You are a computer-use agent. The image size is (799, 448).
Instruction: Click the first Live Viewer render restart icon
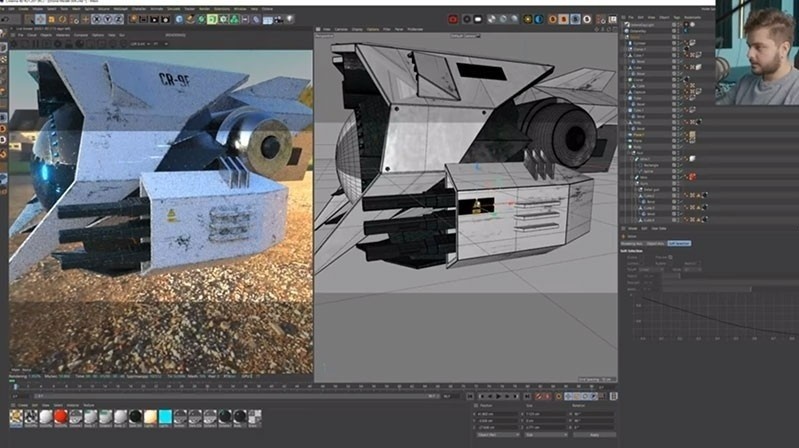point(14,44)
